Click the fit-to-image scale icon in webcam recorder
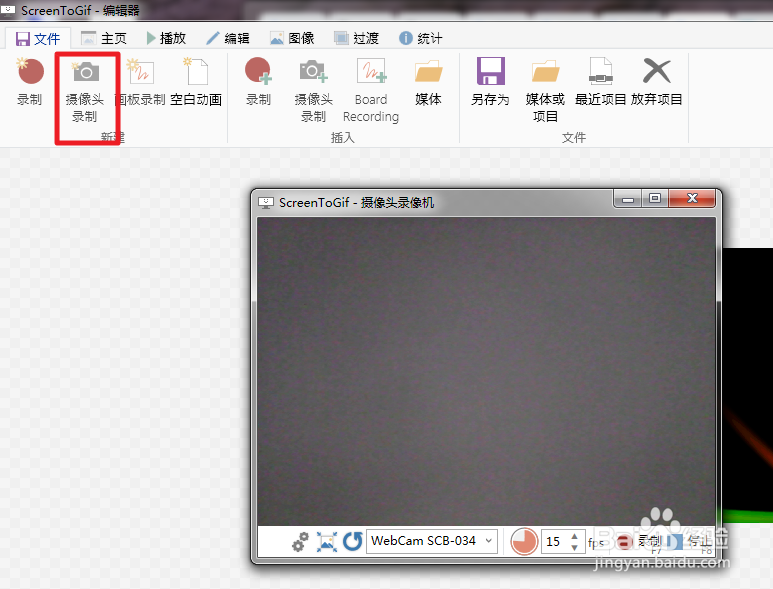Image resolution: width=773 pixels, height=589 pixels. [x=327, y=541]
